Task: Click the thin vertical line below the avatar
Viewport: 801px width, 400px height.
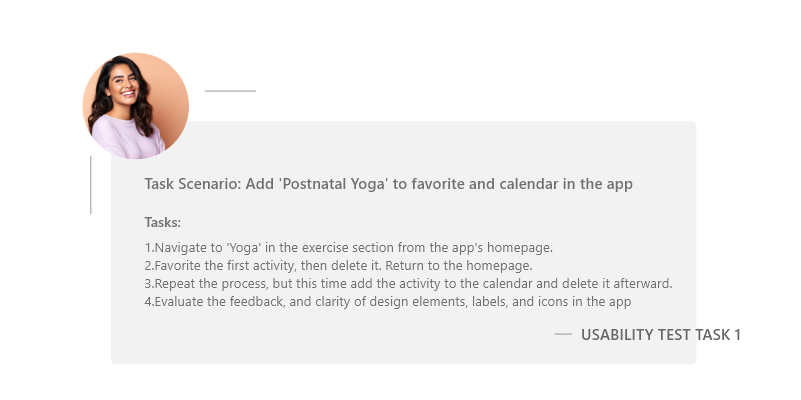Action: click(x=90, y=185)
